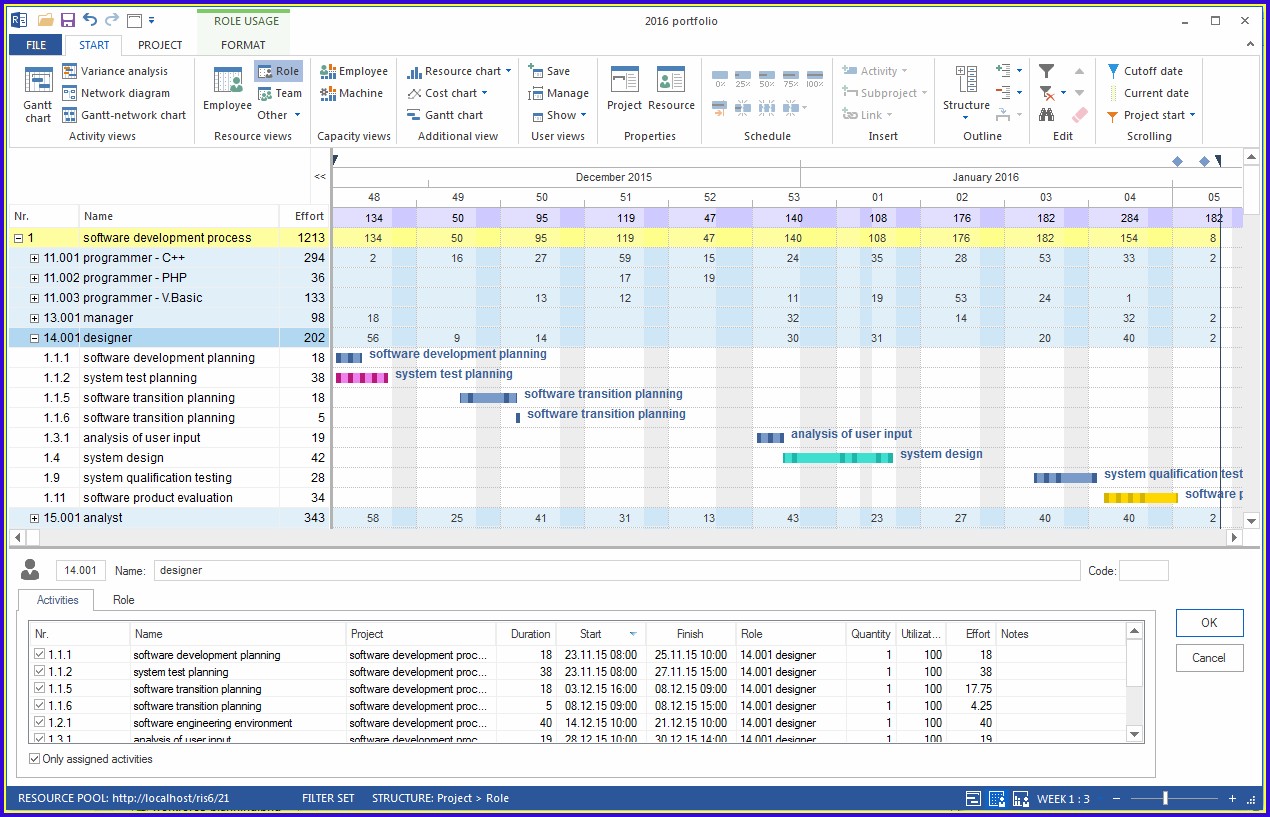Screen dimensions: 1270x817
Task: Click the binoculars search icon
Action: click(x=1046, y=115)
